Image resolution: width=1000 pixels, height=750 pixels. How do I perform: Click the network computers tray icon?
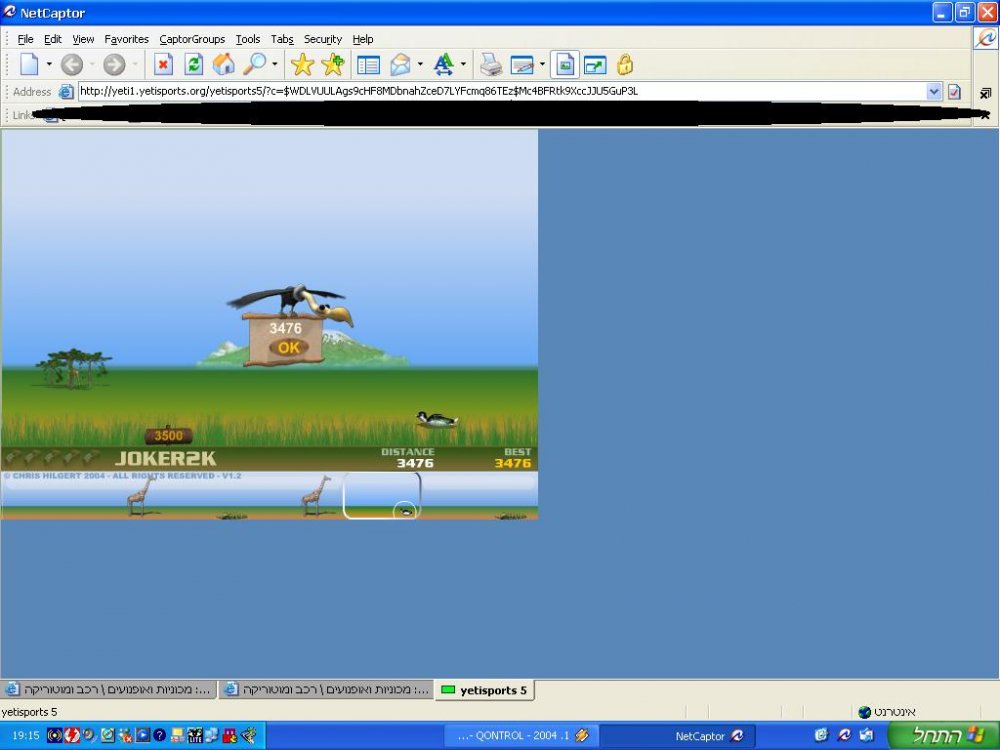point(211,735)
